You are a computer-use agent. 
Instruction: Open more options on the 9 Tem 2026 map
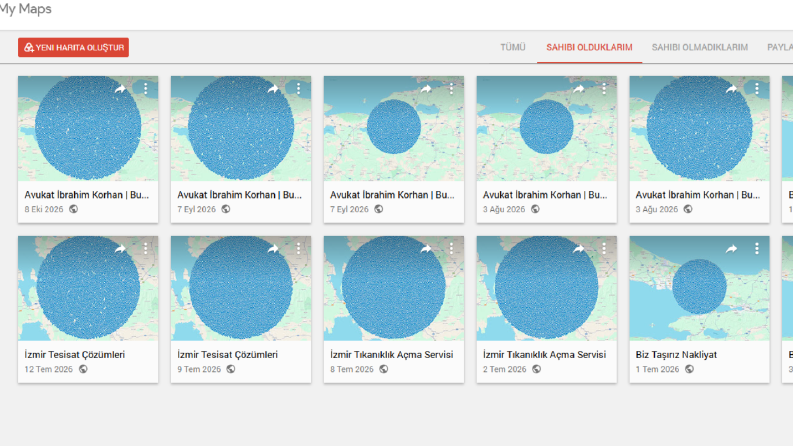point(298,249)
